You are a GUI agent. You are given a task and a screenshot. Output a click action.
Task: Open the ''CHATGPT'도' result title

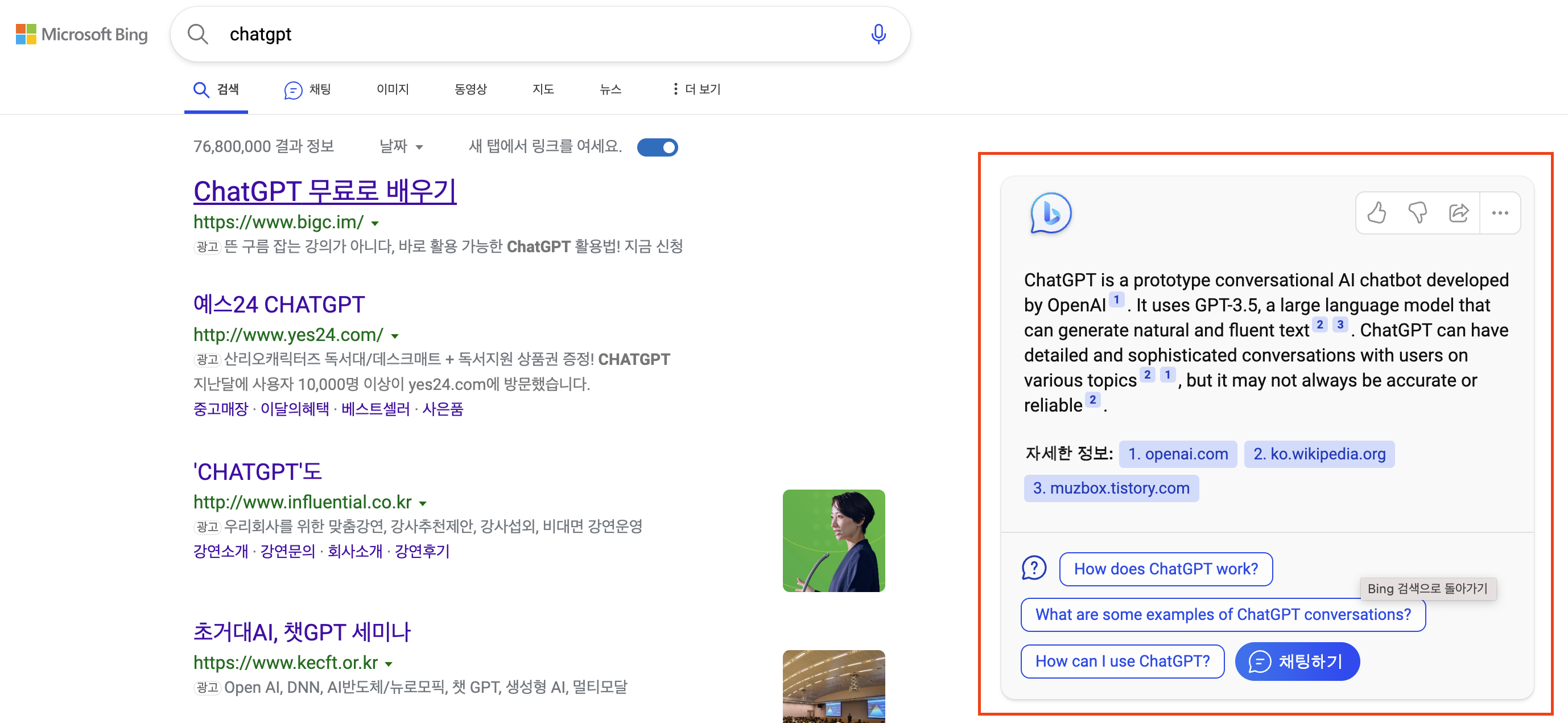tap(257, 471)
